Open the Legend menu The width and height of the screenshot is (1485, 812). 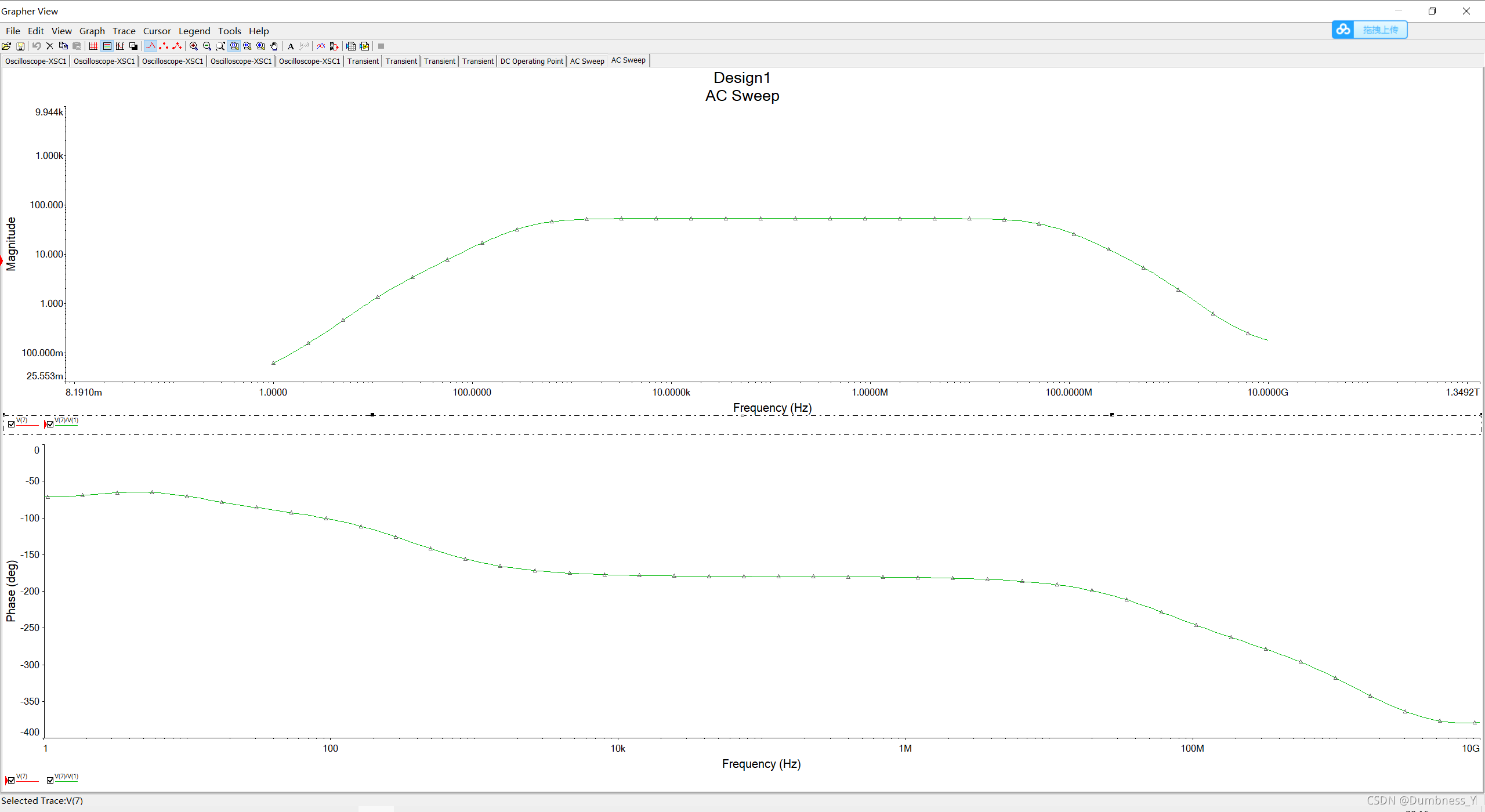[x=194, y=31]
